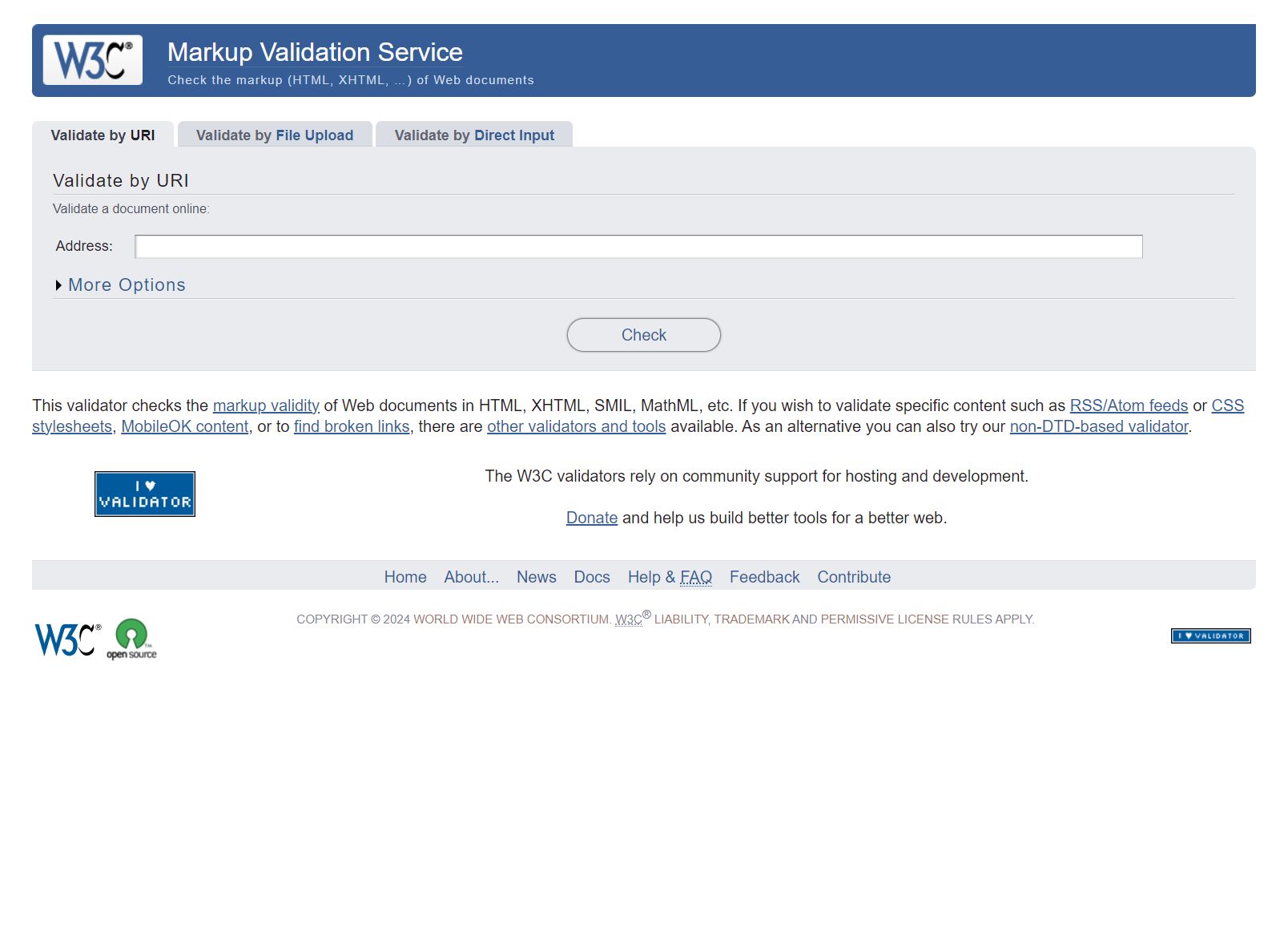The image size is (1288, 936).
Task: Click the COPYRIGHT link in footer
Action: [x=332, y=619]
